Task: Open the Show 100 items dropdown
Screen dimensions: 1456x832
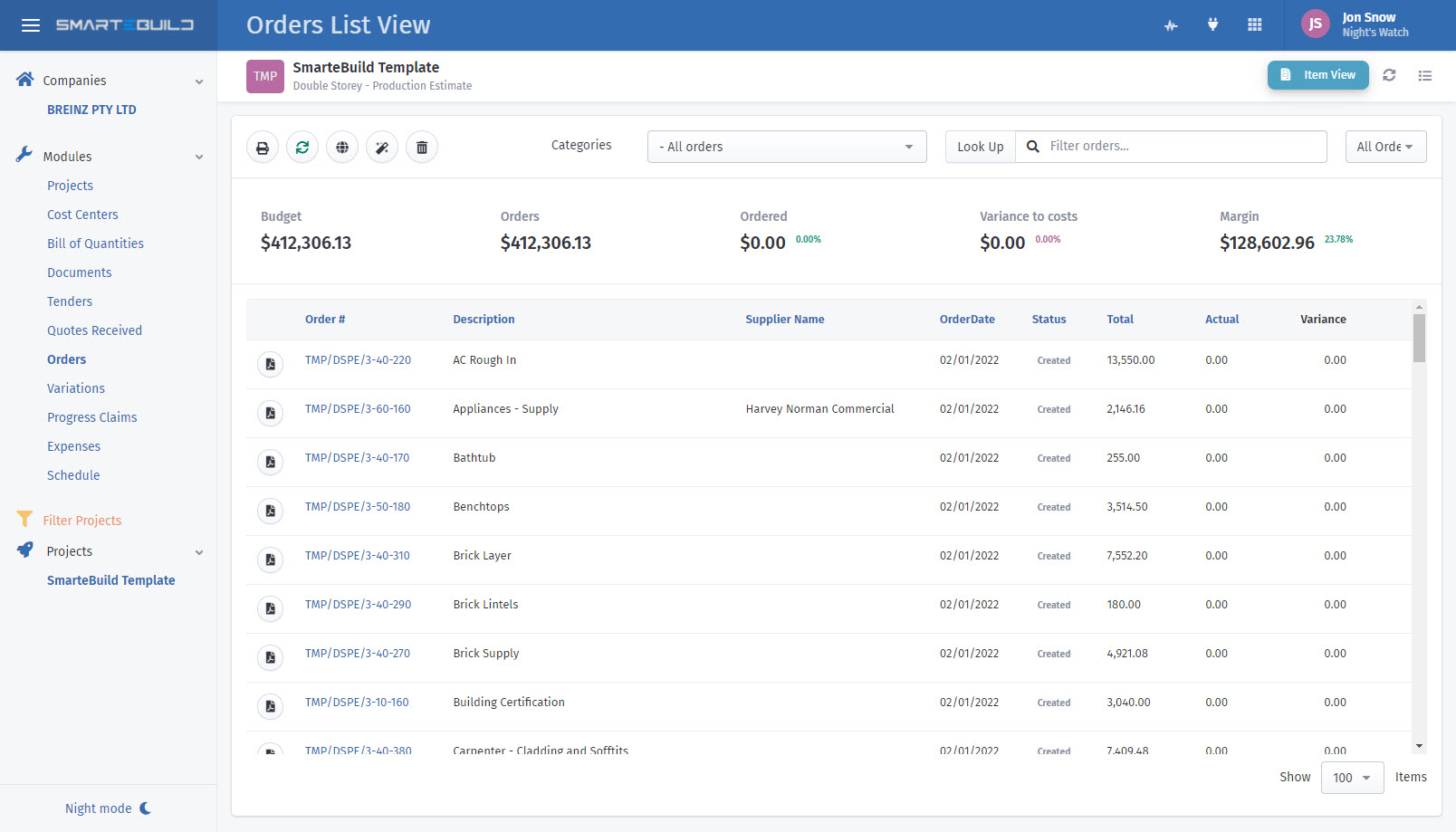Action: [x=1351, y=778]
